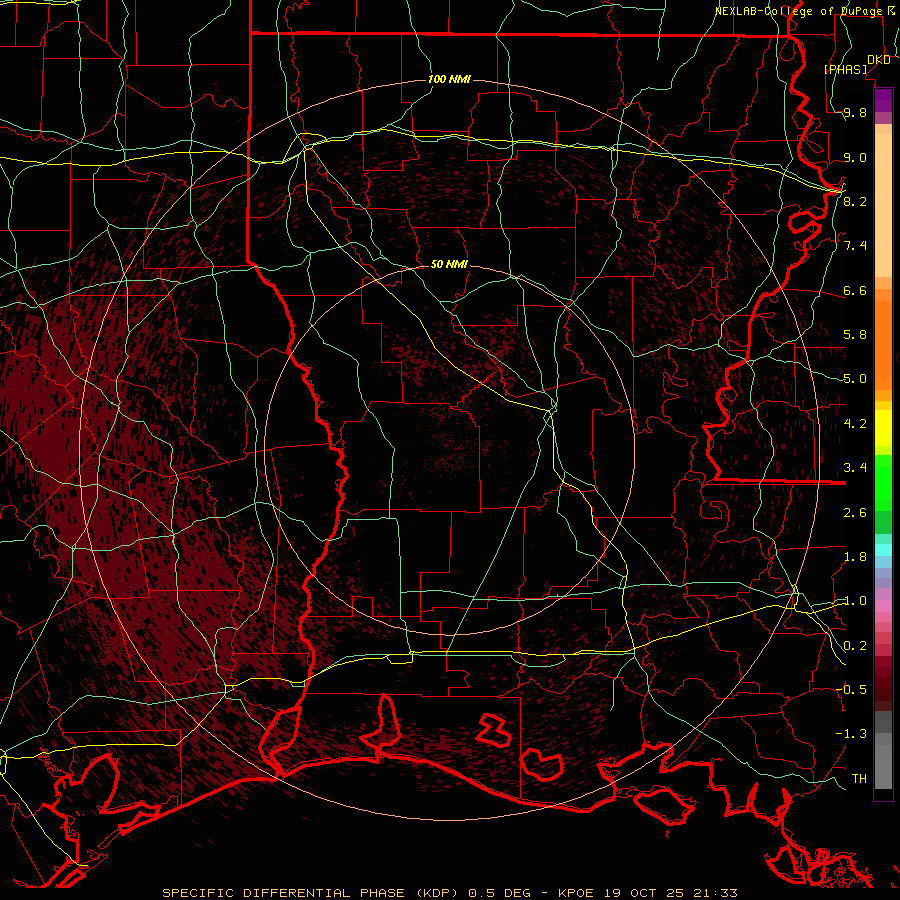
Task: Select the 6.6 scale value
Action: pos(855,290)
